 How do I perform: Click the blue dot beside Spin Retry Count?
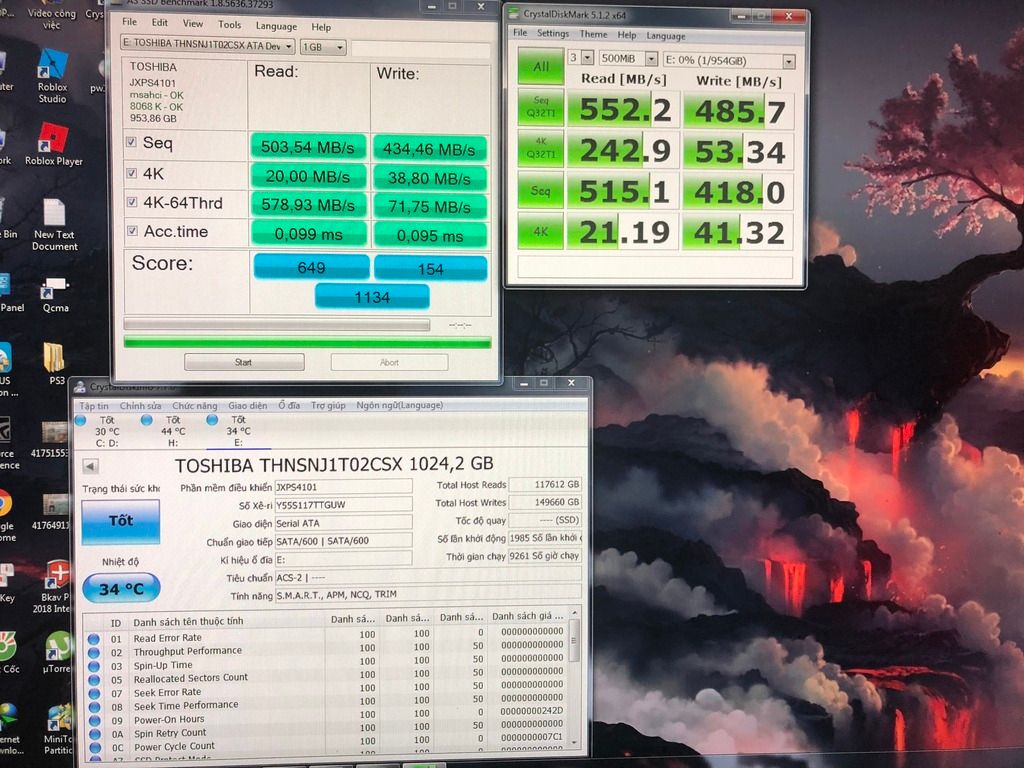(x=95, y=735)
